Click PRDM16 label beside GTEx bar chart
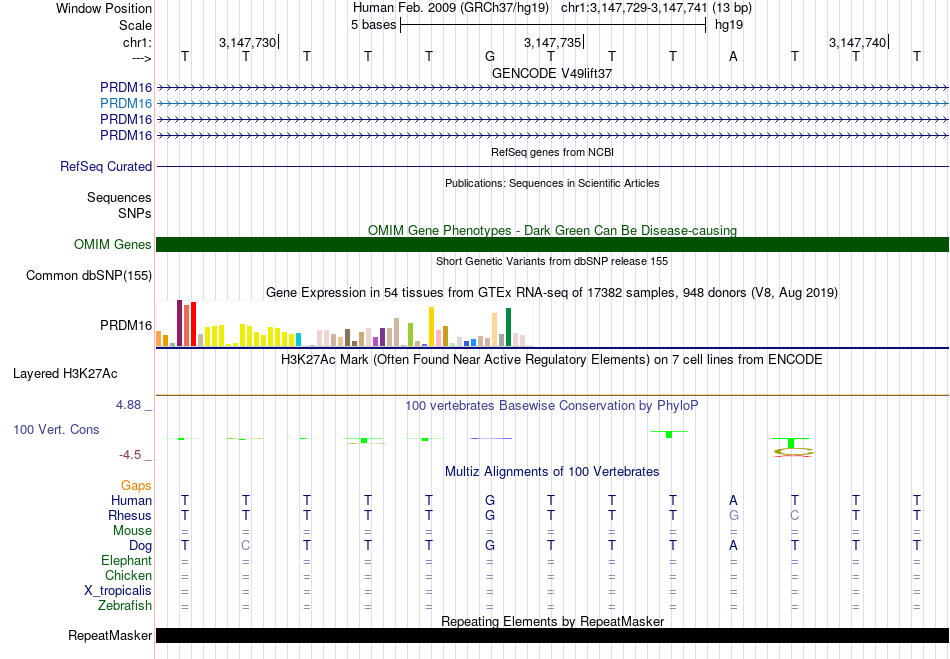The height and width of the screenshot is (659, 950). [x=126, y=326]
